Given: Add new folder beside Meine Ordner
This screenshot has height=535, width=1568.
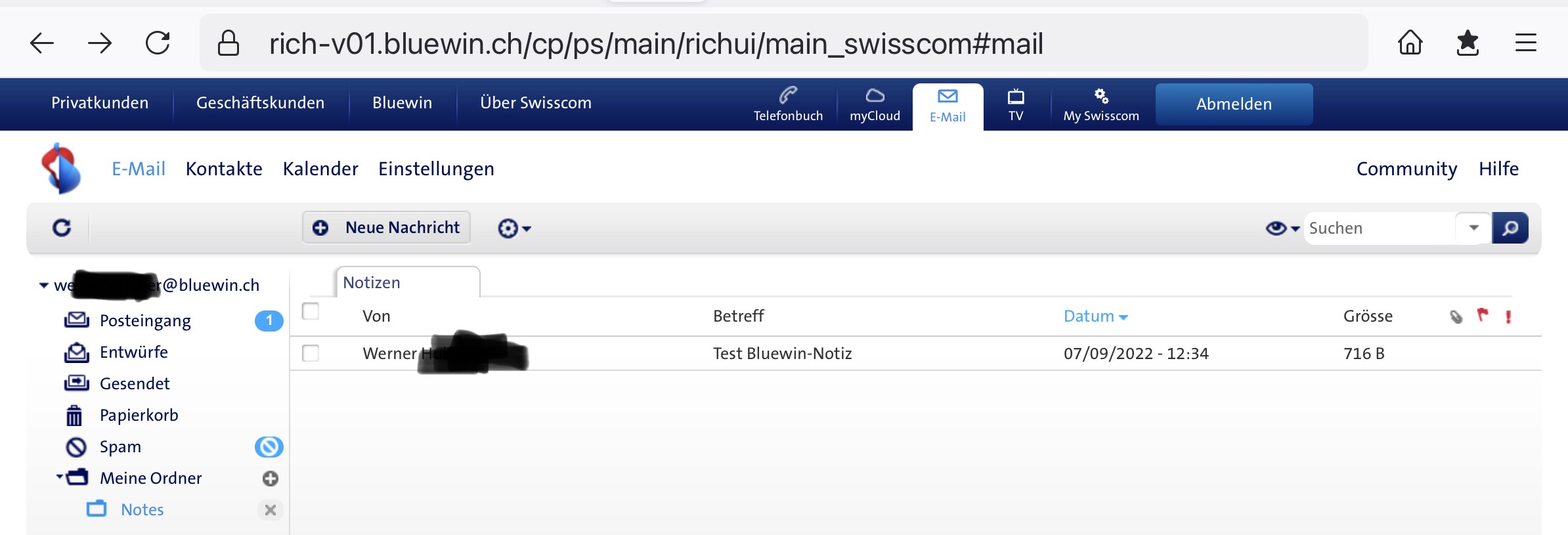Looking at the screenshot, I should click(x=270, y=479).
